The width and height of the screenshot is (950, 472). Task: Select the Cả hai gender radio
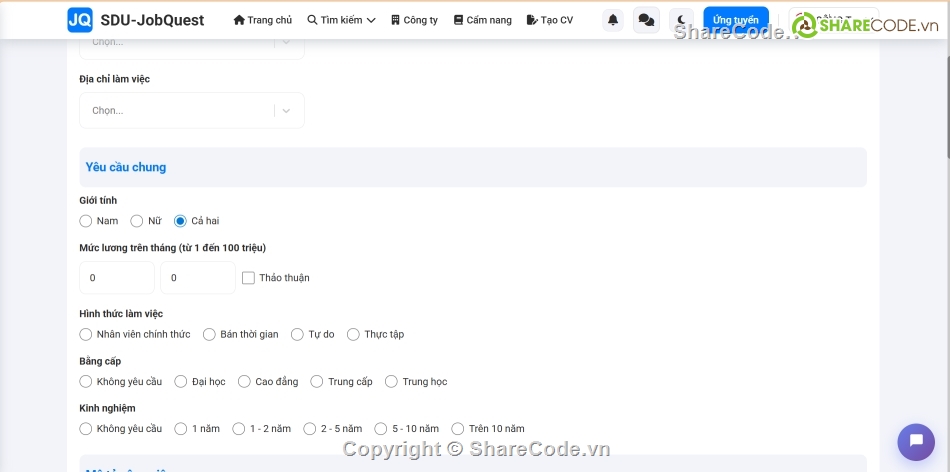coord(180,221)
